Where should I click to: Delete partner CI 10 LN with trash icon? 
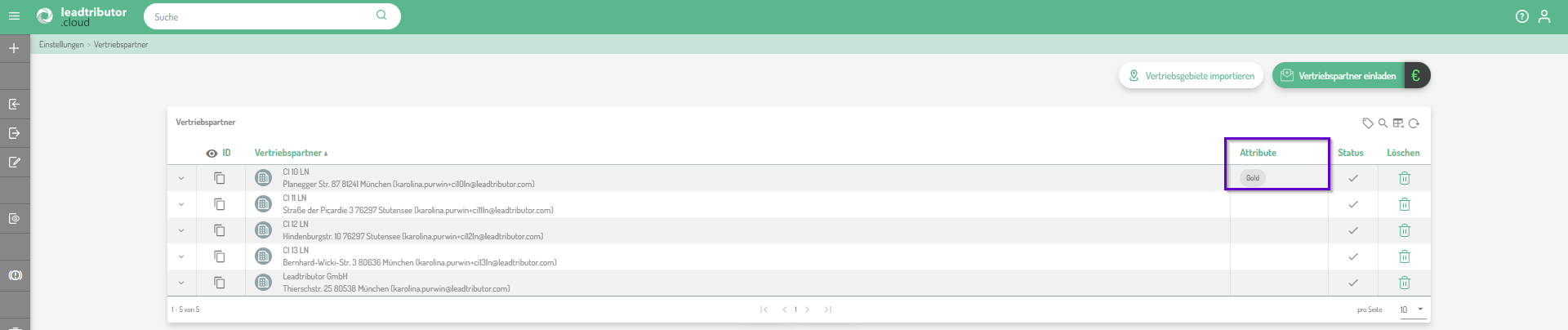coord(1405,178)
